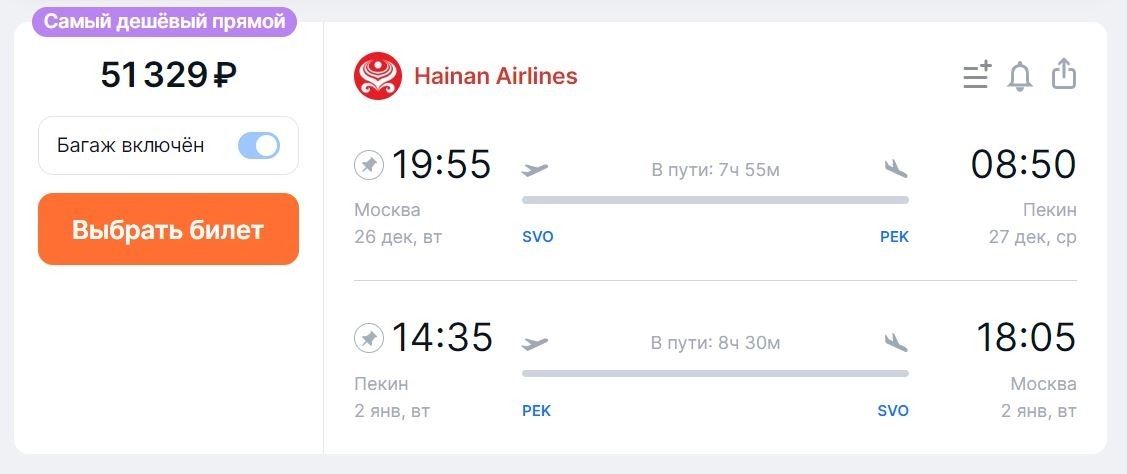Click the return flight landing plane icon
The image size is (1127, 474).
click(896, 342)
